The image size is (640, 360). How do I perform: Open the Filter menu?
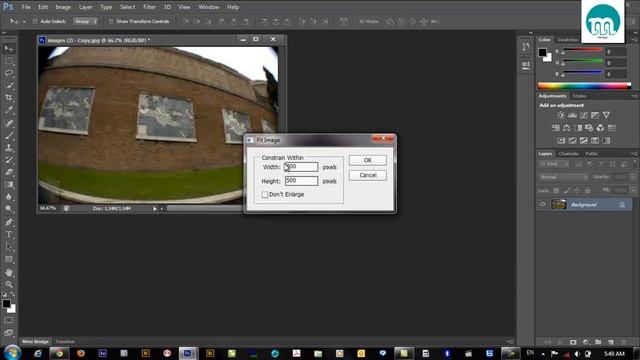[149, 7]
